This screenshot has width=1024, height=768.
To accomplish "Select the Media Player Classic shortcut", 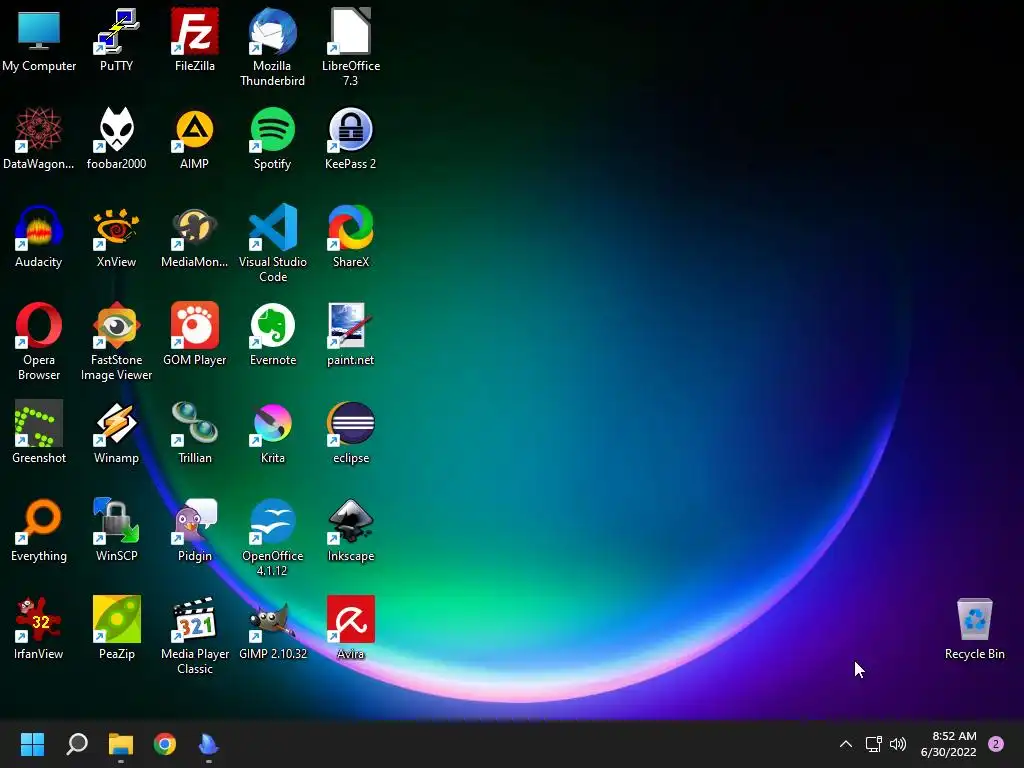I will 195,635.
